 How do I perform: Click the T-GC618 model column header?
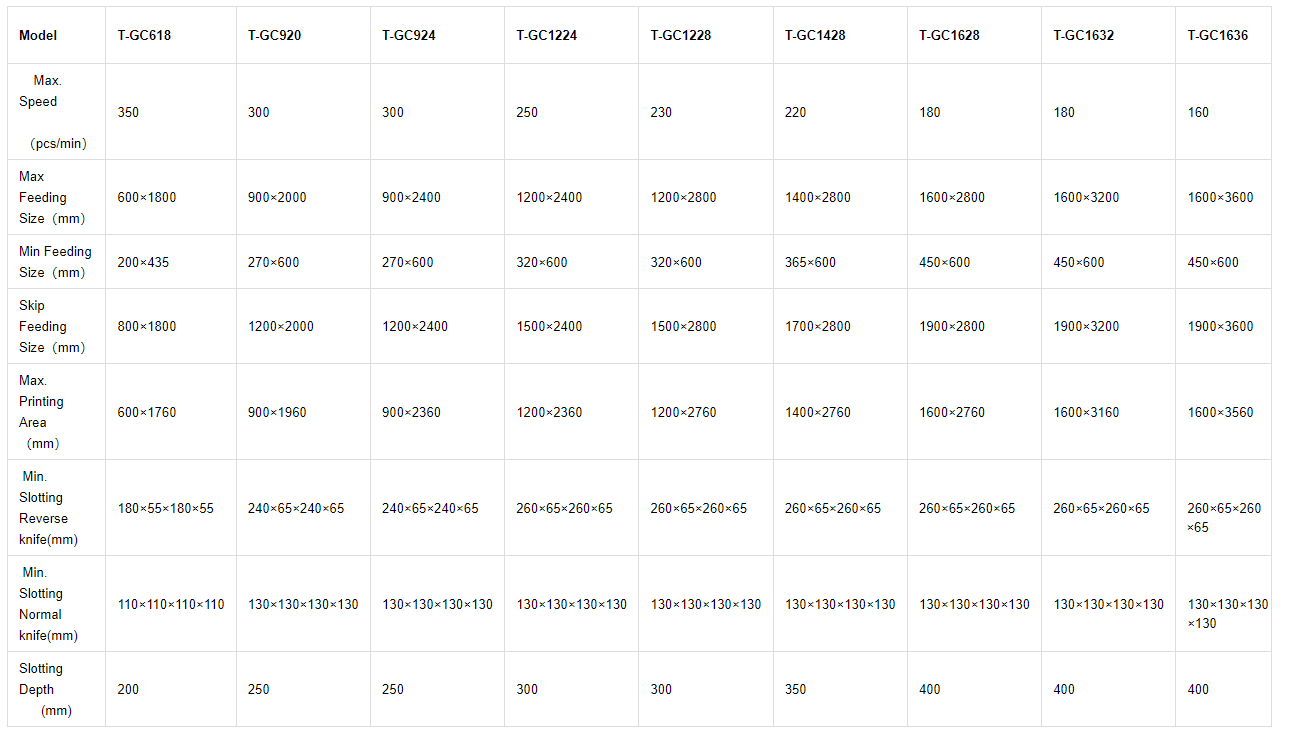tap(144, 35)
